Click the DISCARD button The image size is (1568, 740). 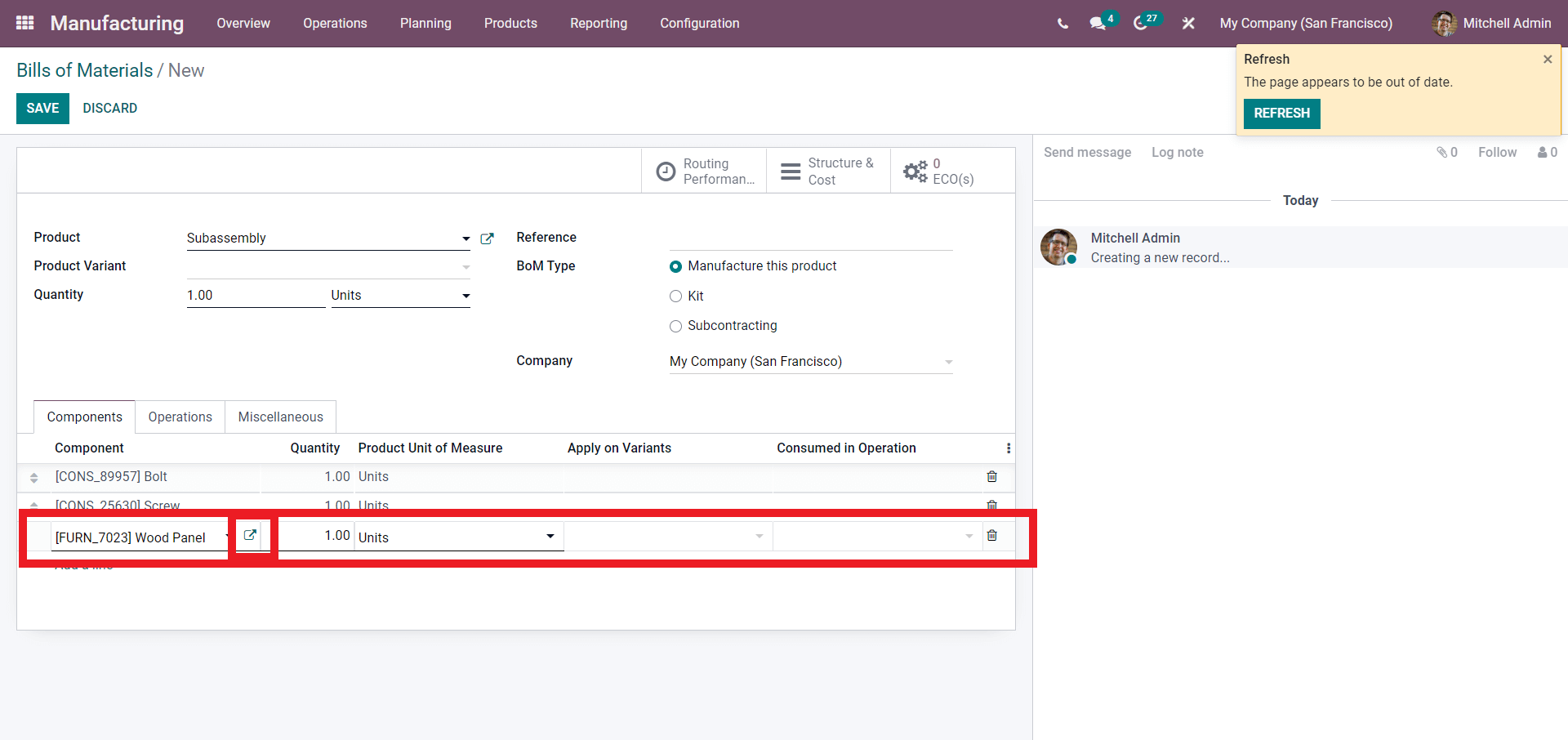(109, 108)
